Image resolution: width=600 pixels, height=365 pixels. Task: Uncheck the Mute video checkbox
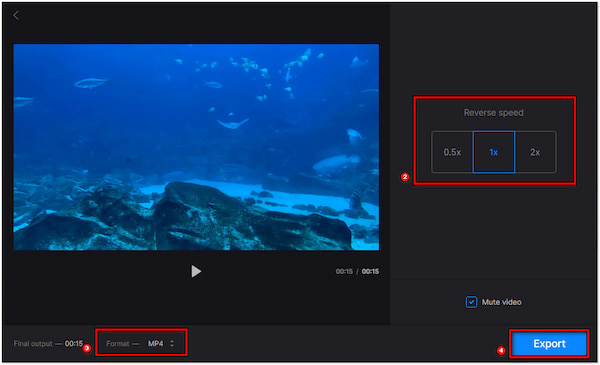click(x=471, y=302)
